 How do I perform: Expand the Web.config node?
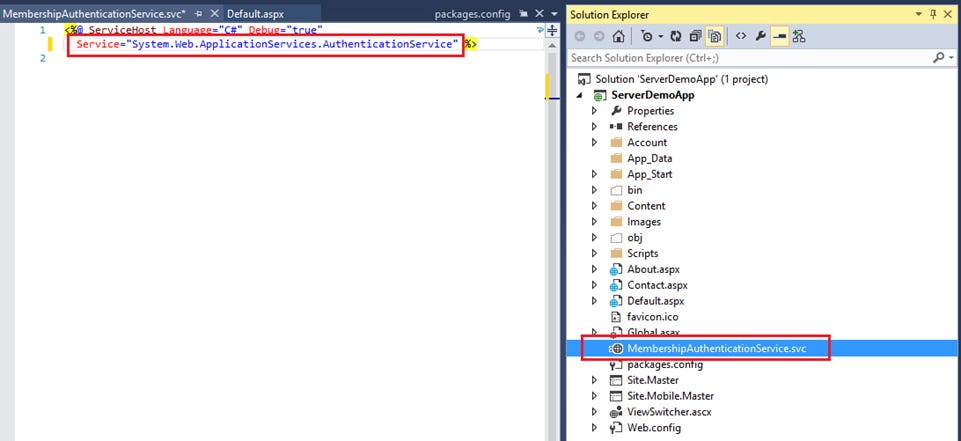tap(594, 428)
